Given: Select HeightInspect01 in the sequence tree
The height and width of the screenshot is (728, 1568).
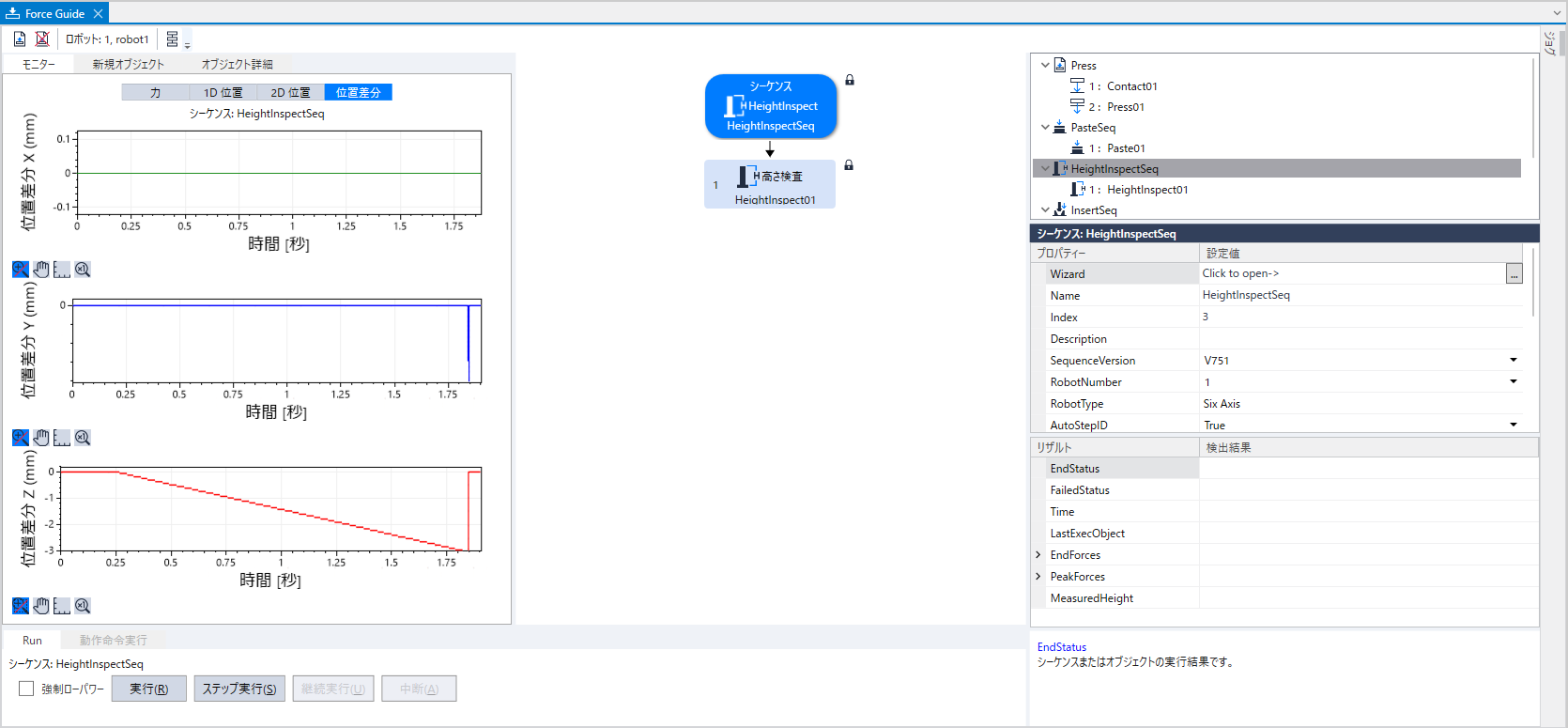Looking at the screenshot, I should pos(1146,190).
